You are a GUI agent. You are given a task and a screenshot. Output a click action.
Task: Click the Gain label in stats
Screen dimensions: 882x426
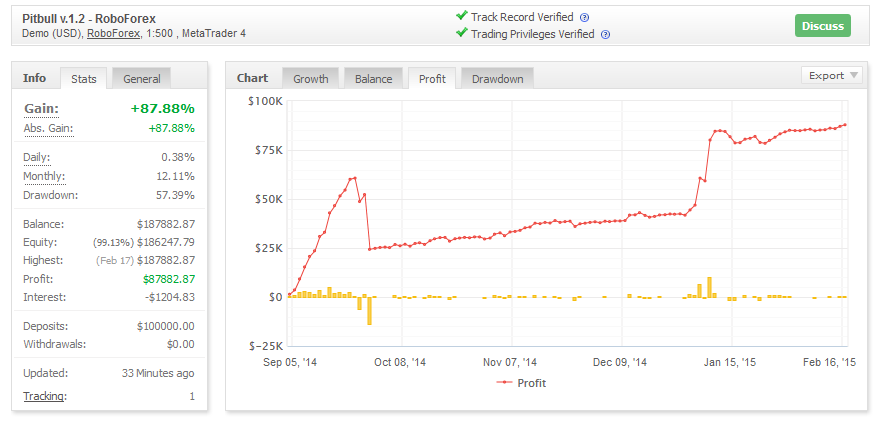tap(41, 108)
